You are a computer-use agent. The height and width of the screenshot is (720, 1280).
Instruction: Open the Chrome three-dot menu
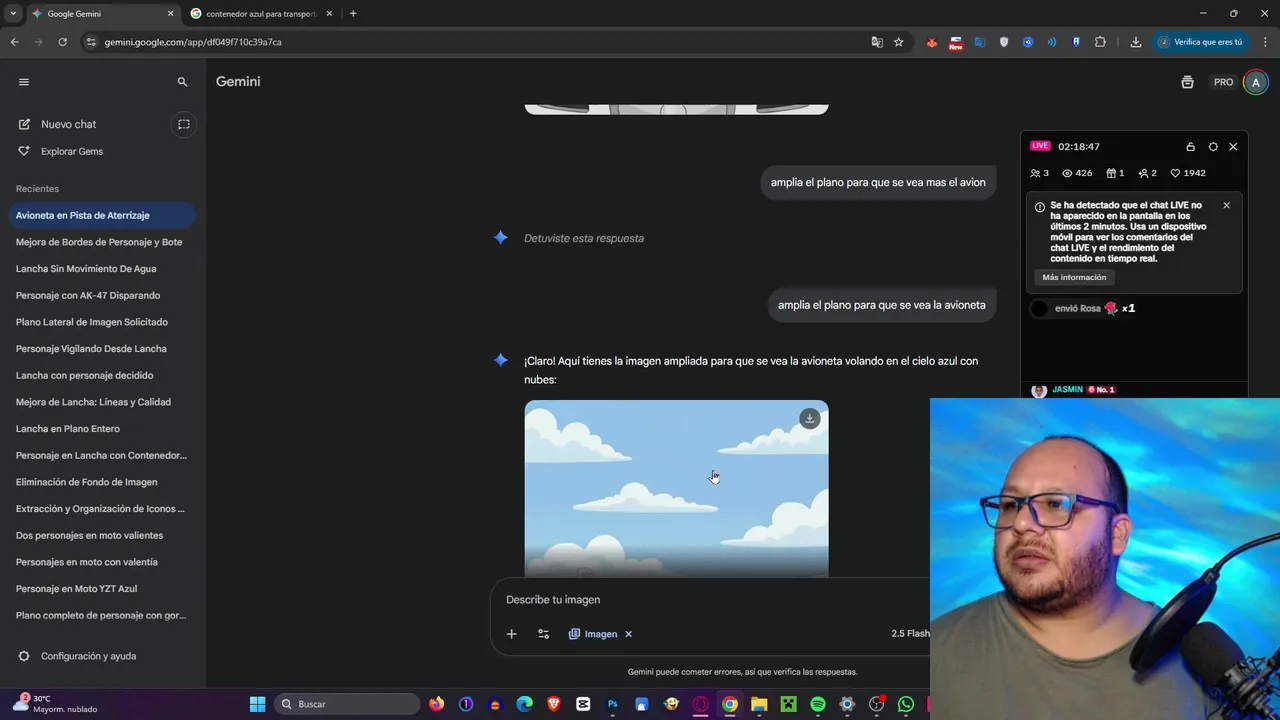pos(1265,42)
